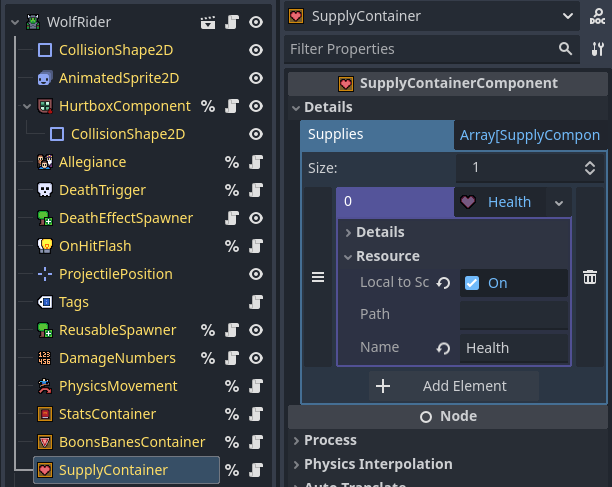Hide the top-level CollisionShape2D node
This screenshot has width=612, height=487.
pyautogui.click(x=256, y=50)
